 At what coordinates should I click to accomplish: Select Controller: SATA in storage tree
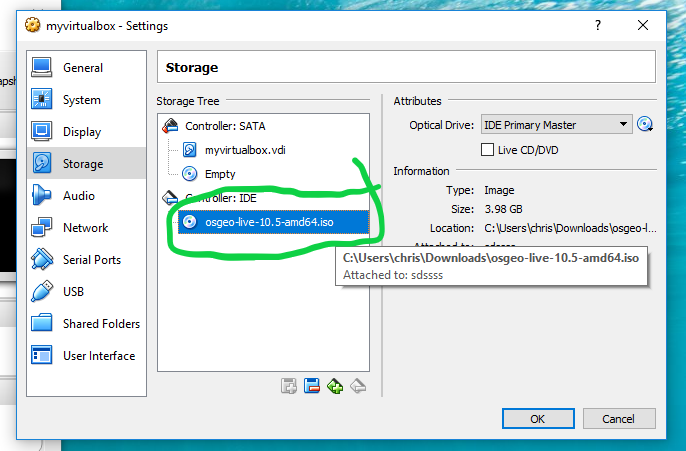pos(225,126)
